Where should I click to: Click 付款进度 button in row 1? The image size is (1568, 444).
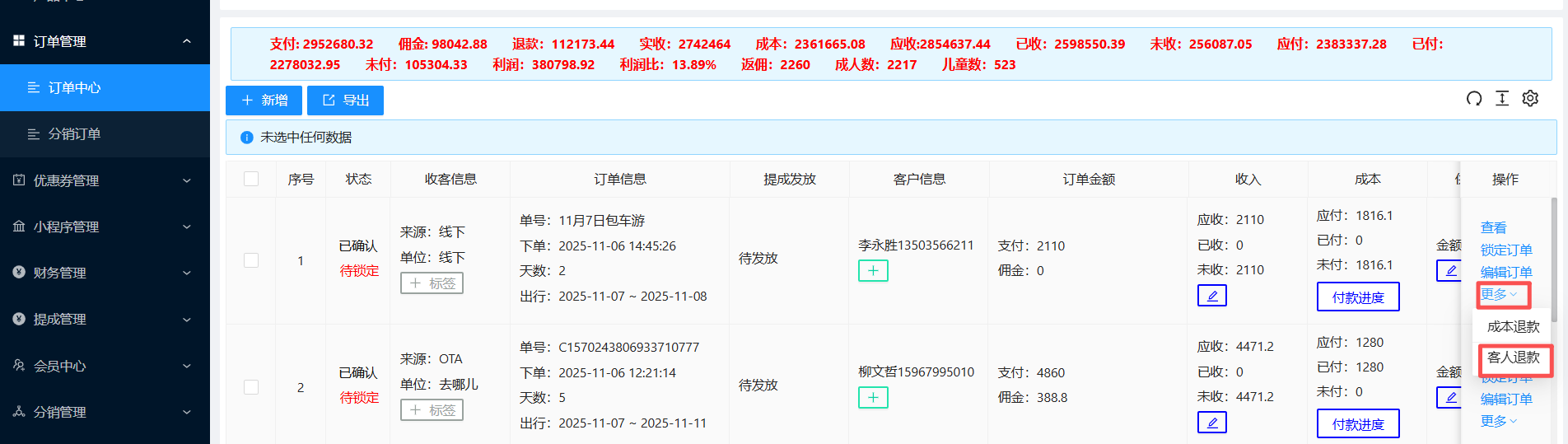pyautogui.click(x=1358, y=297)
